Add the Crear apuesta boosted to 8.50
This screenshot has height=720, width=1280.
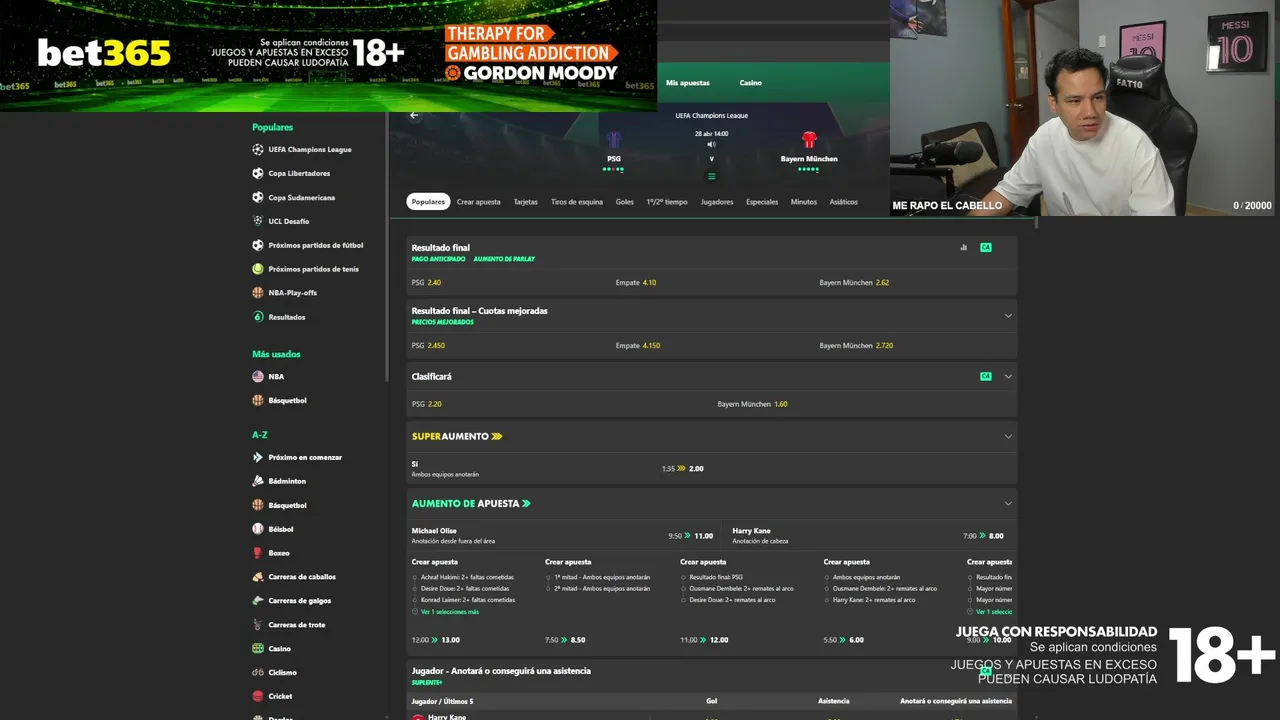(x=565, y=640)
